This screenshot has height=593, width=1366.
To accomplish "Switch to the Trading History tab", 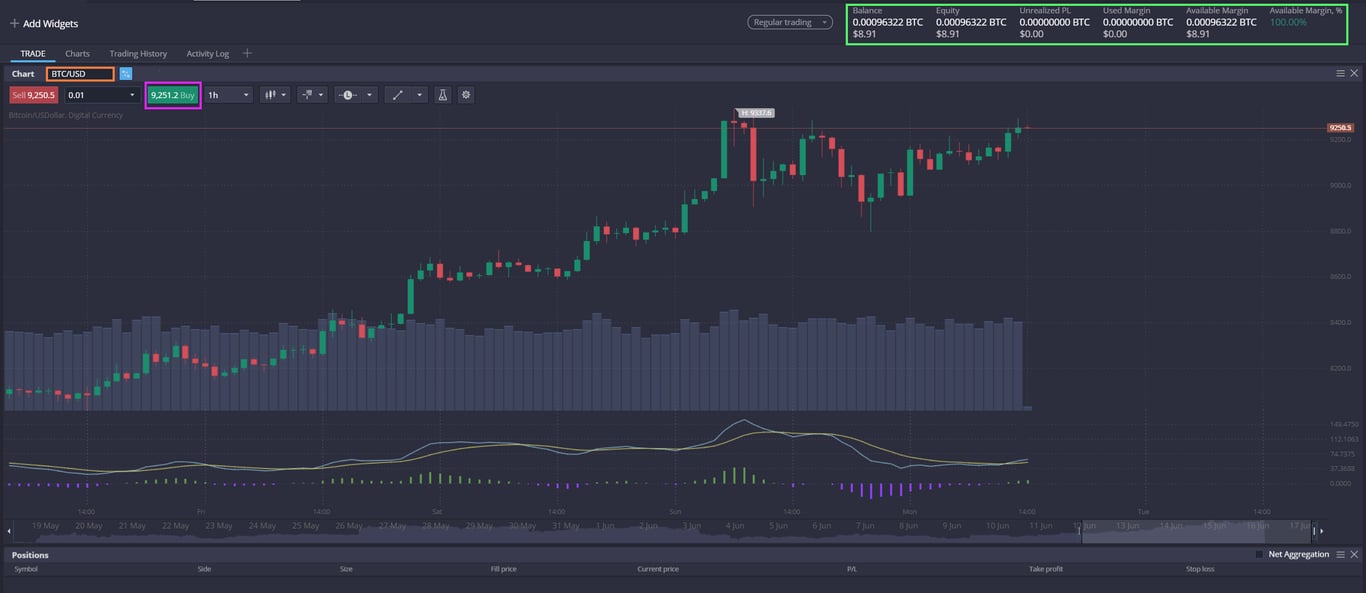I will click(x=139, y=53).
